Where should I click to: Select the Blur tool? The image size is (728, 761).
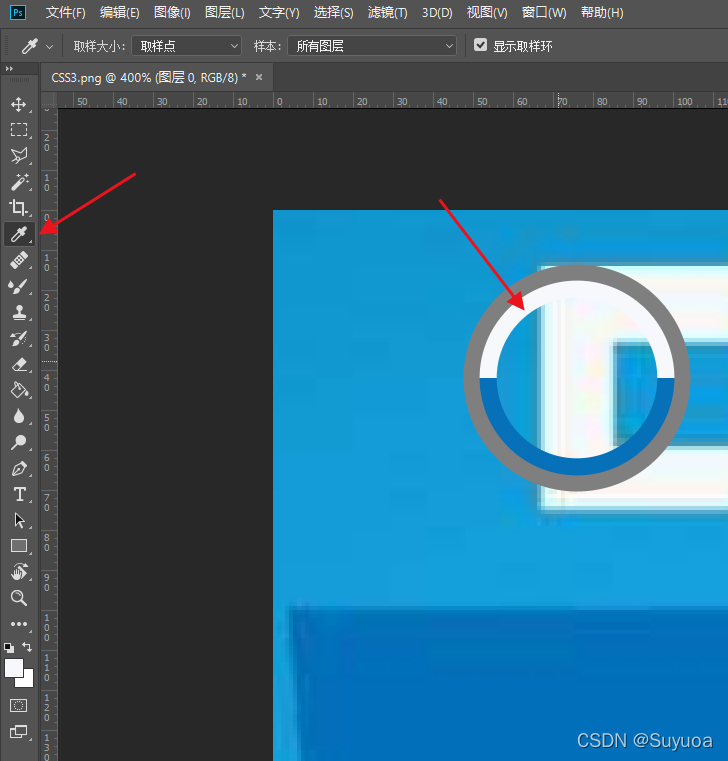[x=19, y=416]
